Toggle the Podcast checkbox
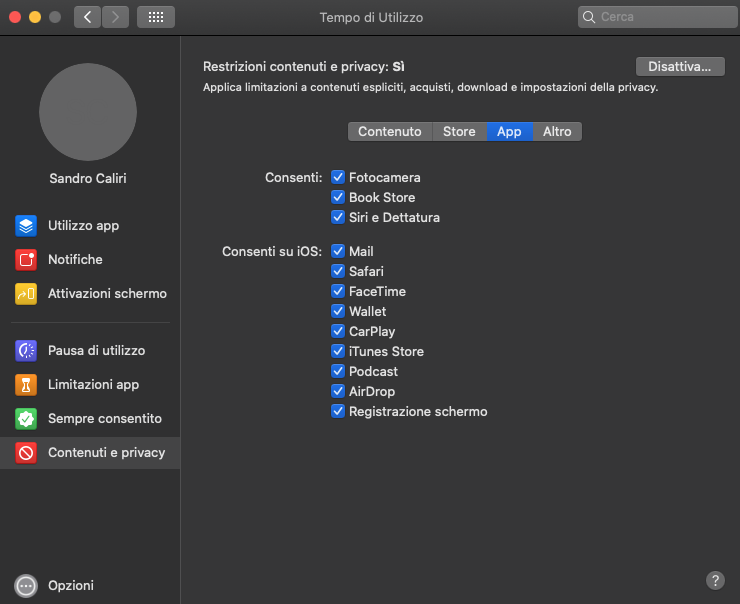This screenshot has height=604, width=740. tap(338, 371)
